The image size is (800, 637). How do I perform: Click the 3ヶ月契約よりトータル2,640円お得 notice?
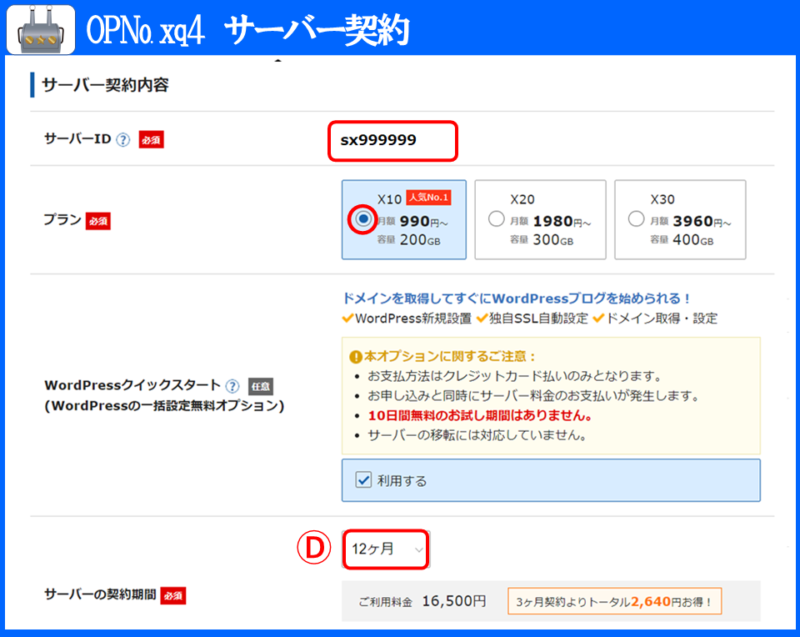[614, 601]
